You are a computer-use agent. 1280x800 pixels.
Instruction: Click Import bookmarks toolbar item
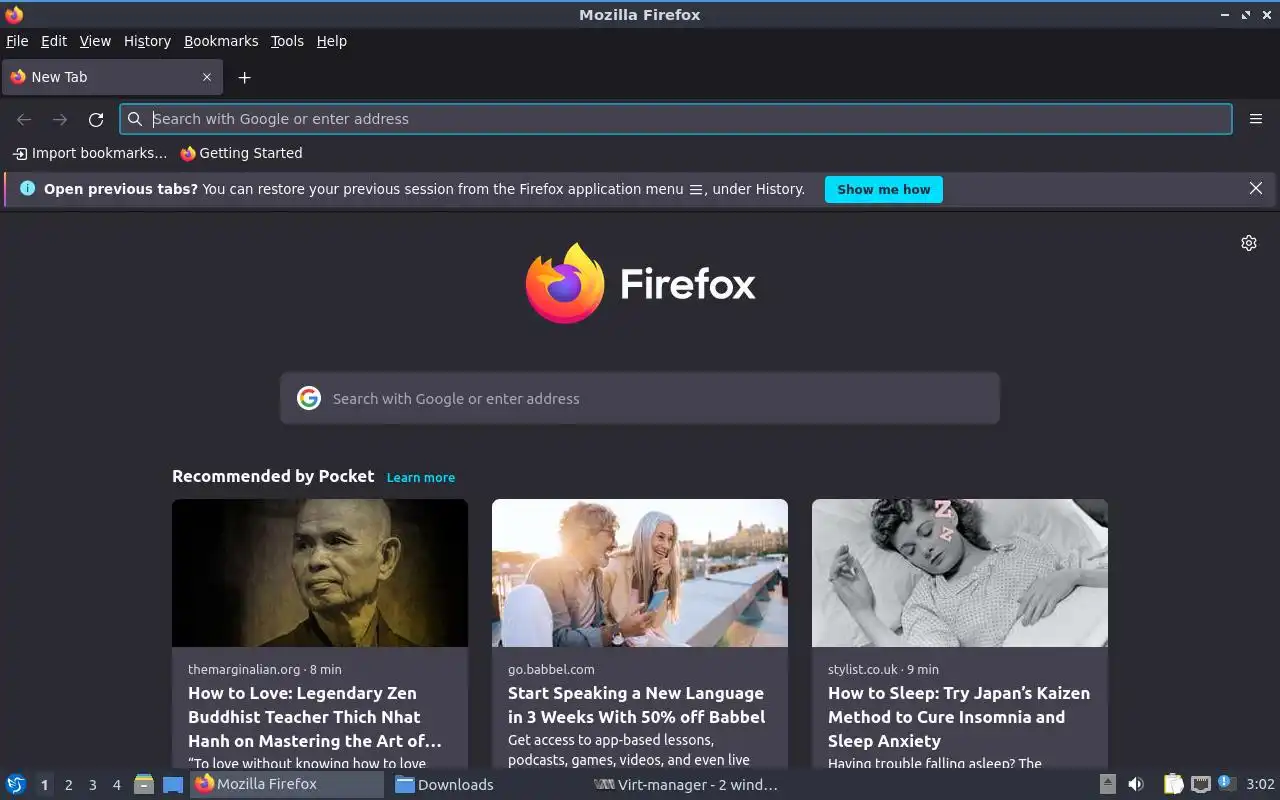90,153
